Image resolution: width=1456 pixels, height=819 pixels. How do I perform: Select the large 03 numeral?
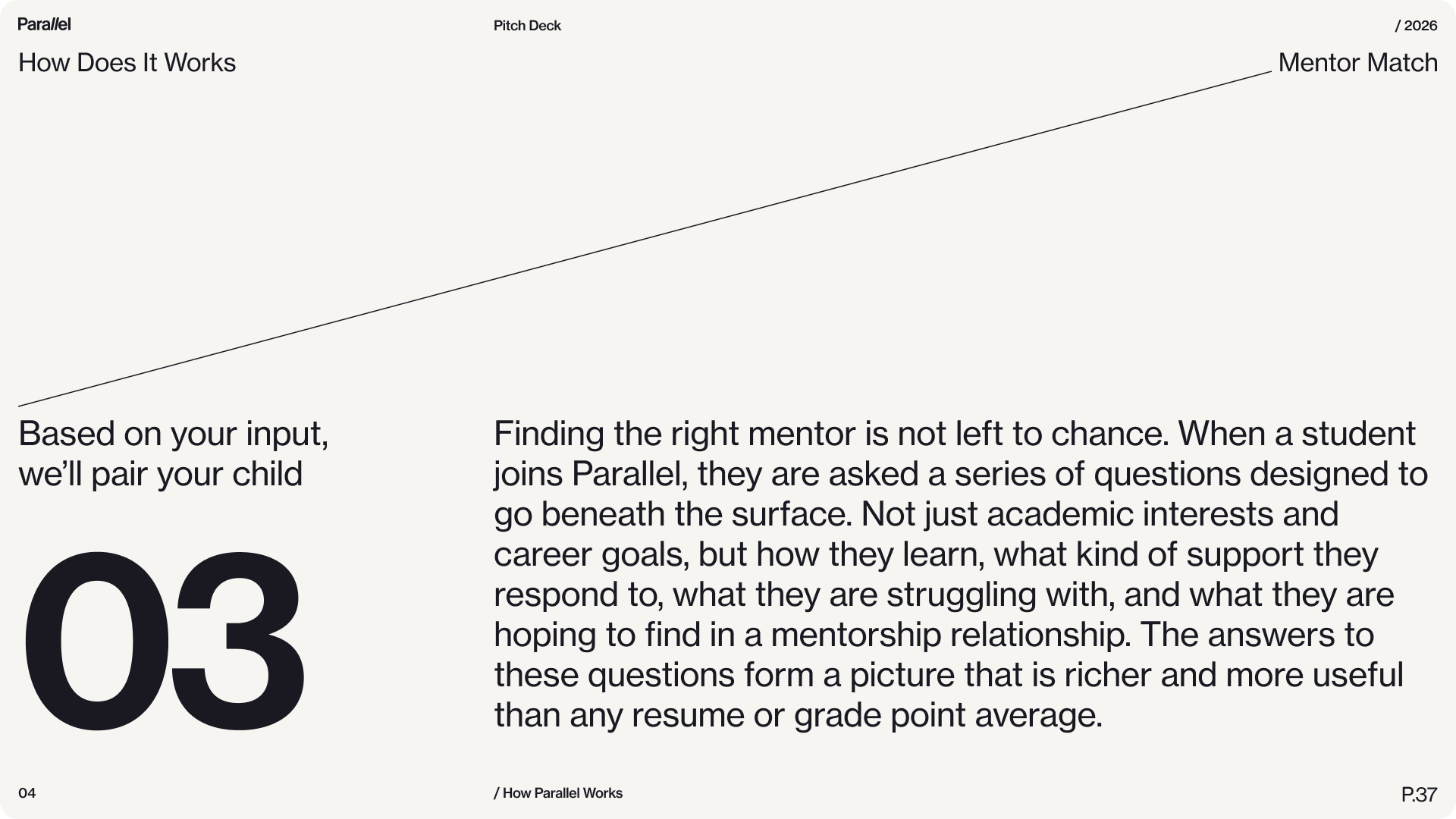pos(164,641)
